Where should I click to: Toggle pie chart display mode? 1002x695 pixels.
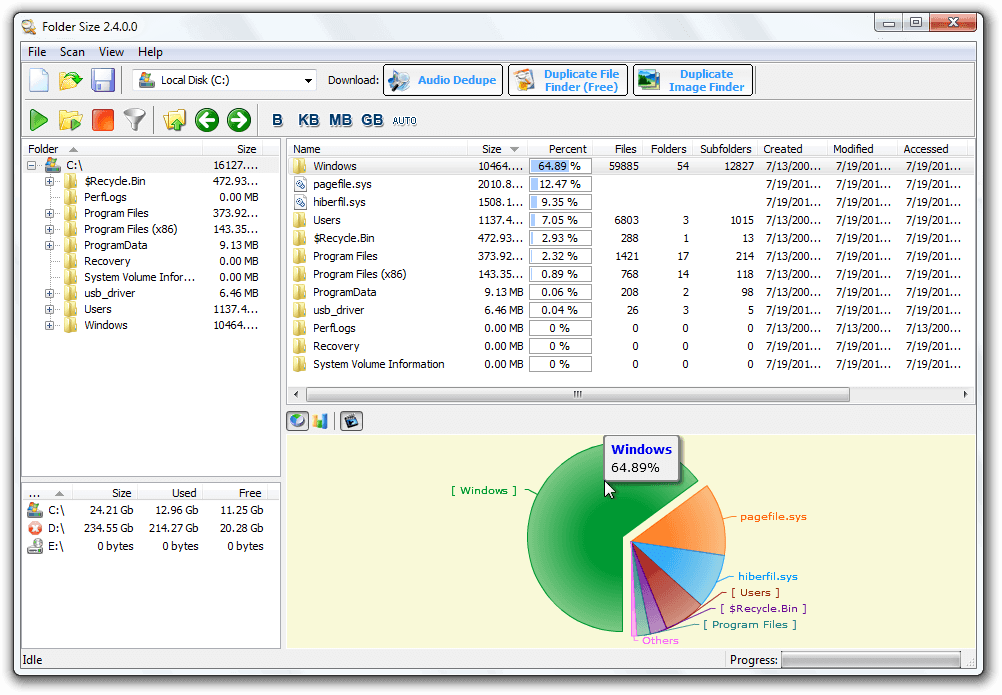coord(297,420)
